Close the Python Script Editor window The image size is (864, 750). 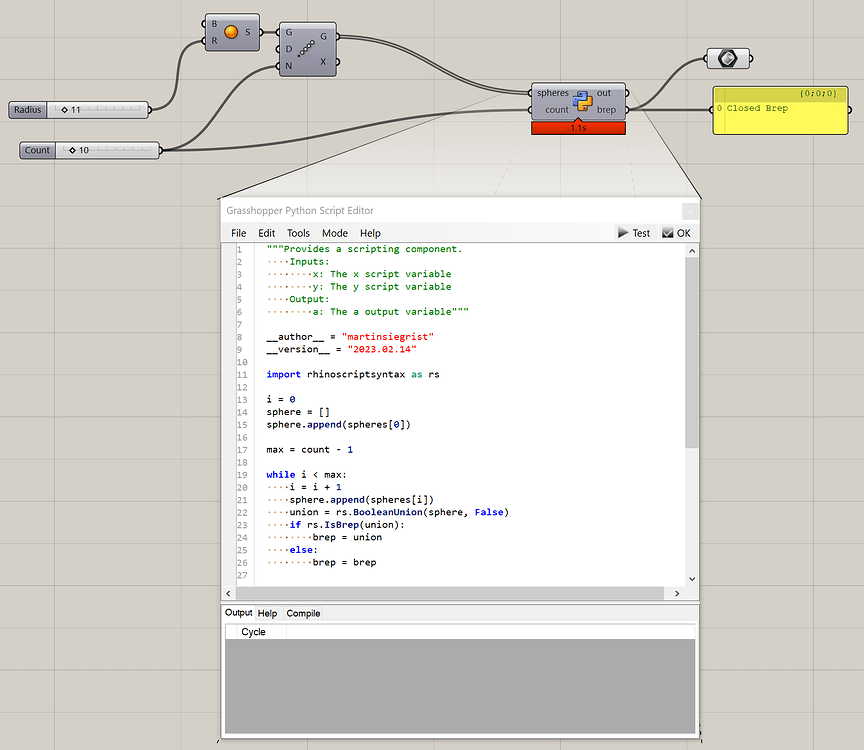click(x=689, y=212)
